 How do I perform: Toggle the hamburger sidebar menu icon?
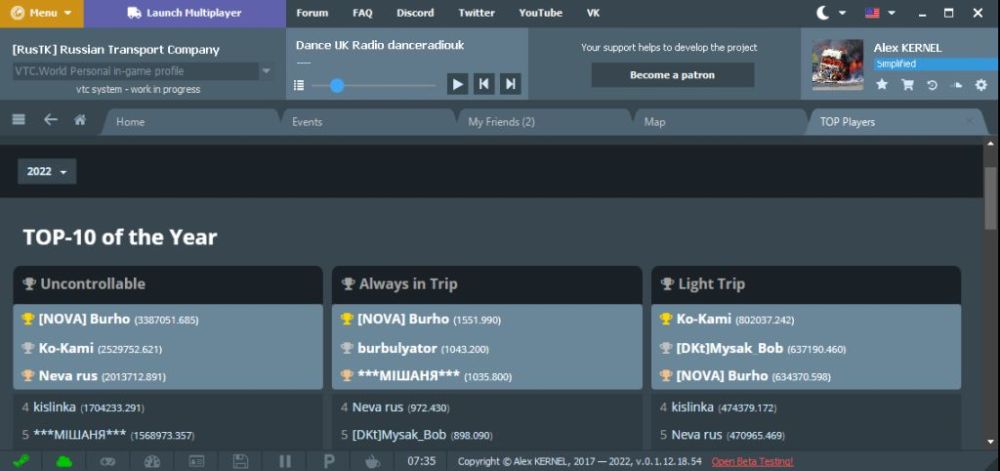[18, 120]
